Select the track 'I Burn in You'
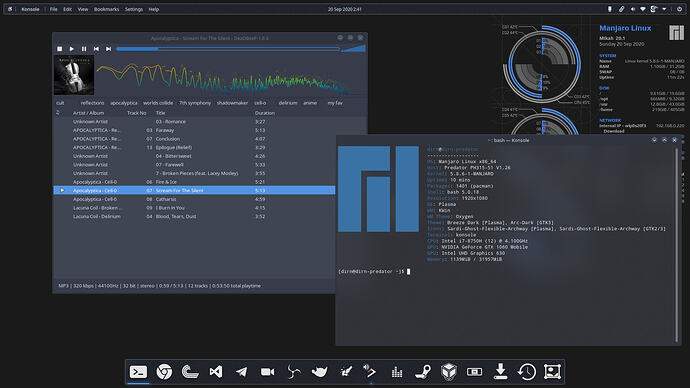690x388 pixels. coord(194,208)
